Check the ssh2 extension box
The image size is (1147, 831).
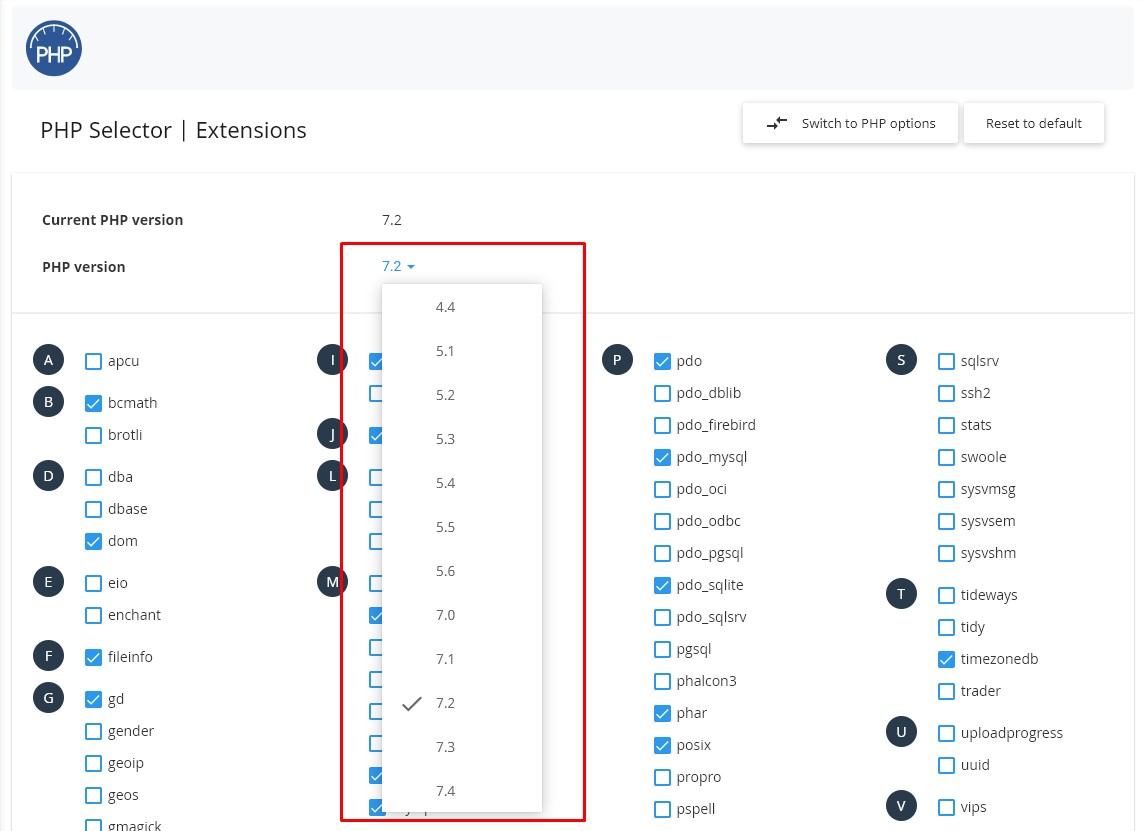(946, 394)
